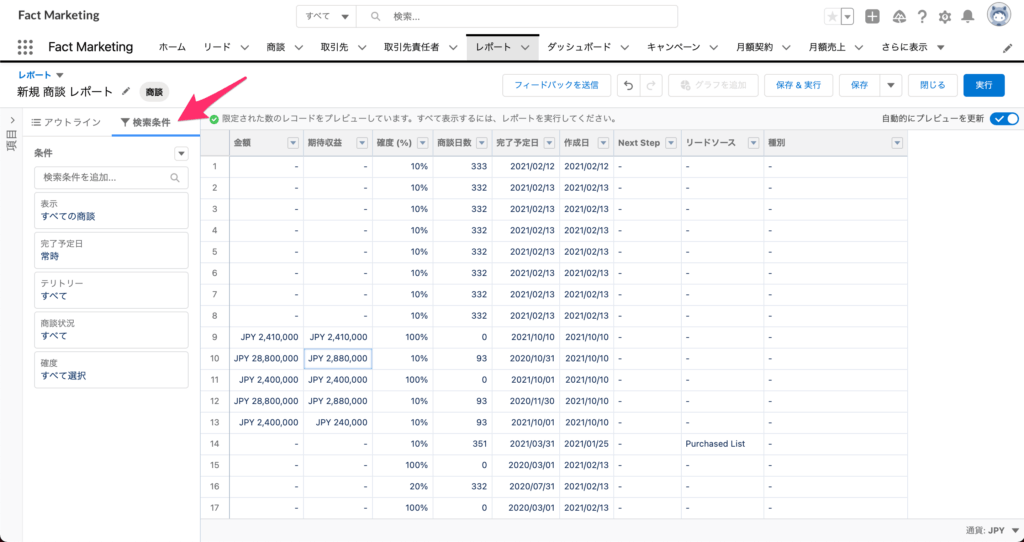Switch to the アウトライン tab
1024x542 pixels.
point(66,122)
